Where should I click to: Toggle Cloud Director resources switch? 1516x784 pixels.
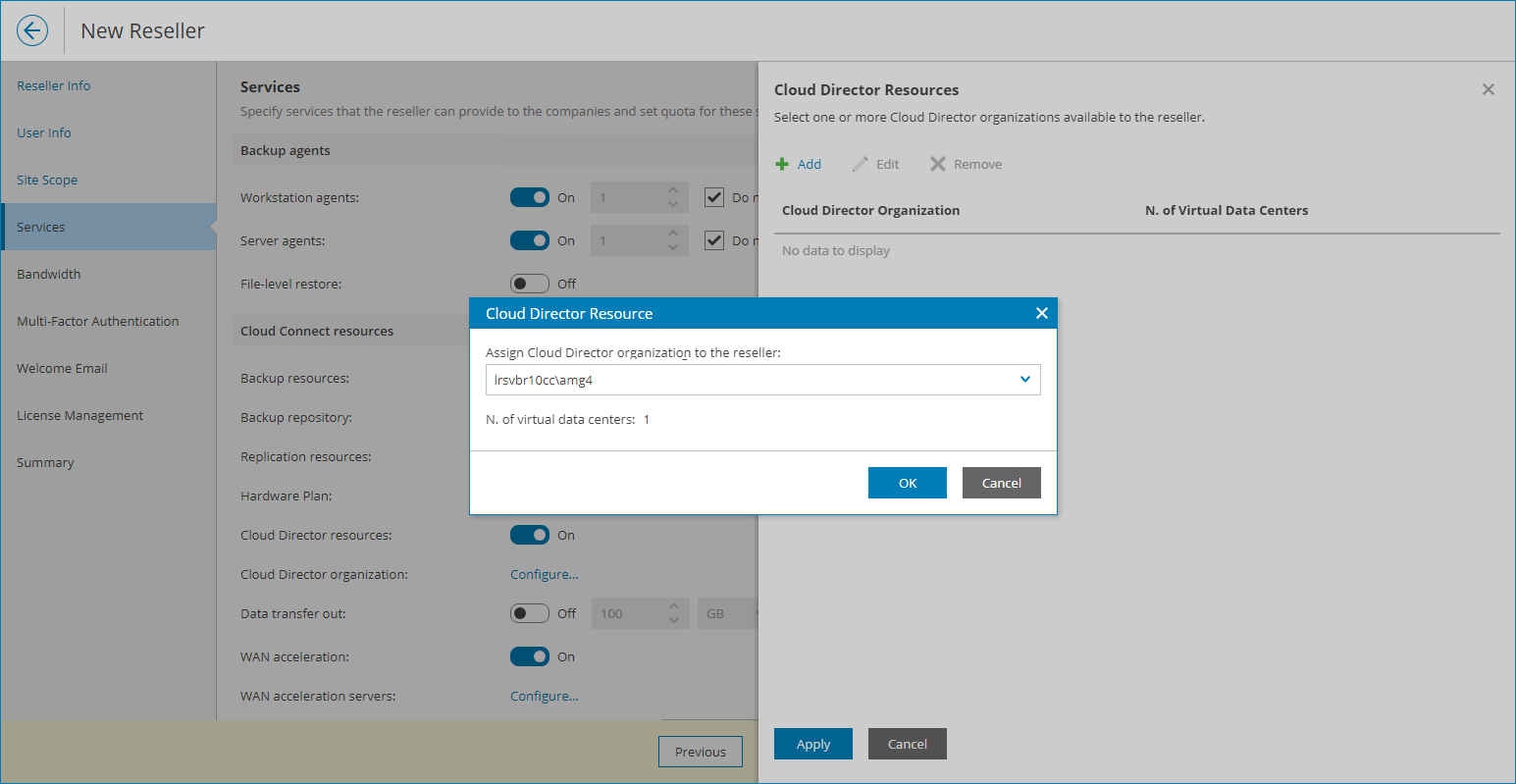click(530, 535)
